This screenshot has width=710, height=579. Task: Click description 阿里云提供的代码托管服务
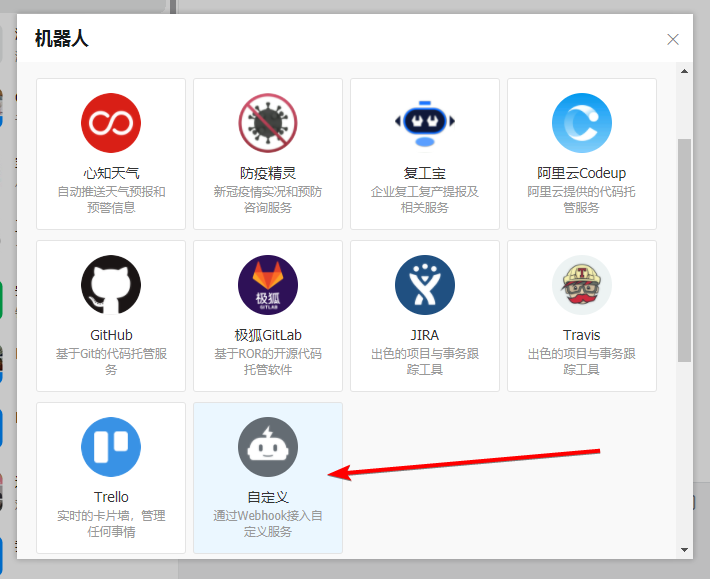tap(582, 200)
